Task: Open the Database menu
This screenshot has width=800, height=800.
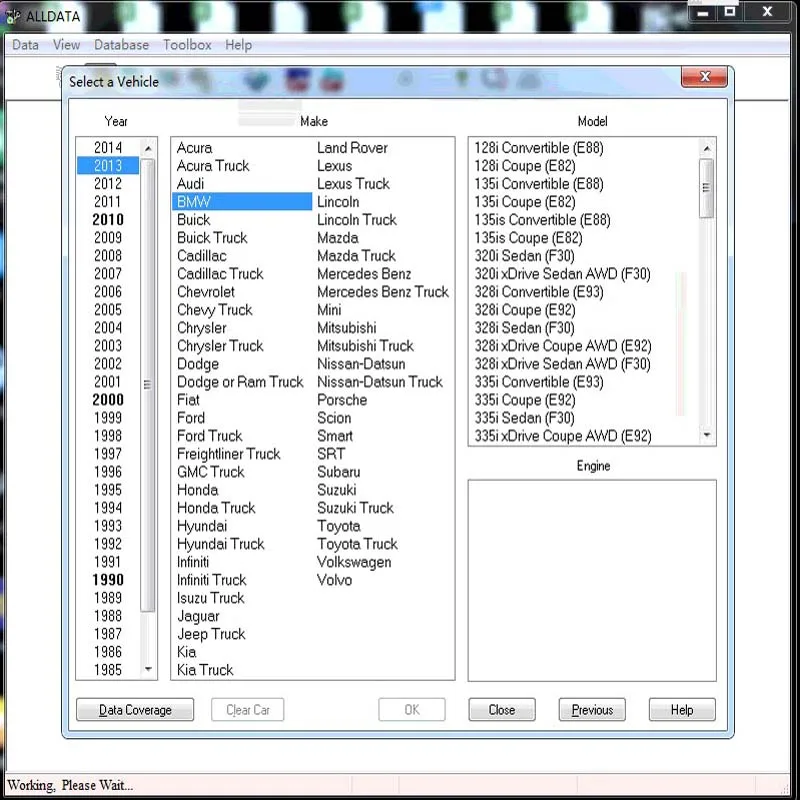Action: [x=121, y=45]
